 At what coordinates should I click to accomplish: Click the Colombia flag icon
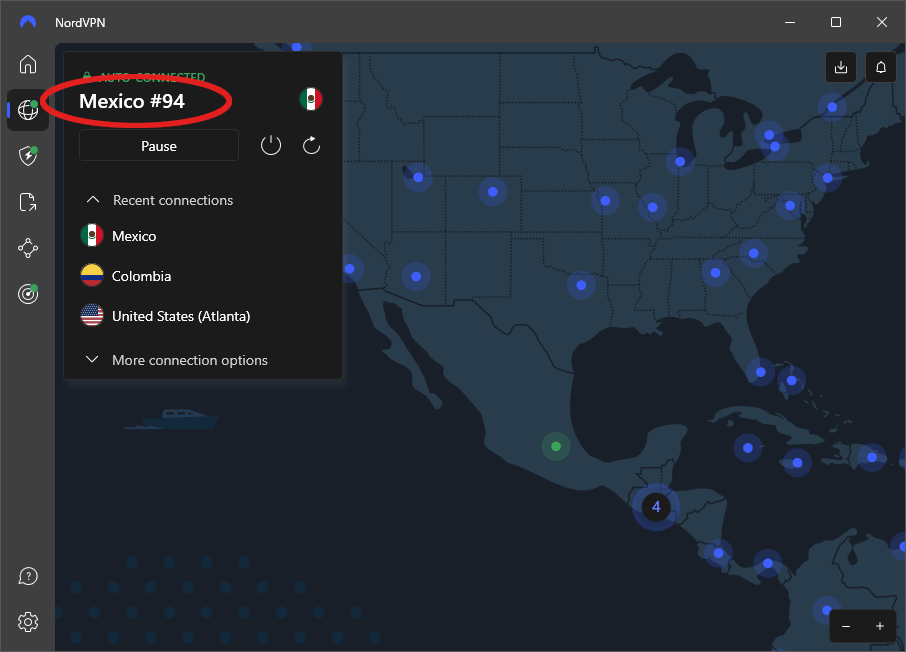pos(92,276)
